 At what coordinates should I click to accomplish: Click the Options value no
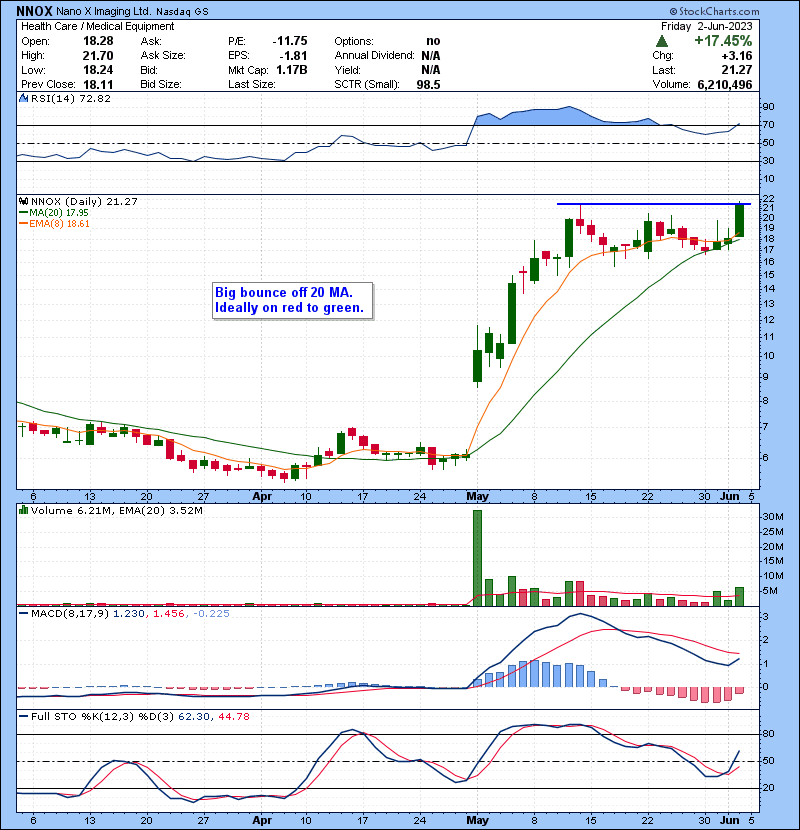pyautogui.click(x=433, y=41)
